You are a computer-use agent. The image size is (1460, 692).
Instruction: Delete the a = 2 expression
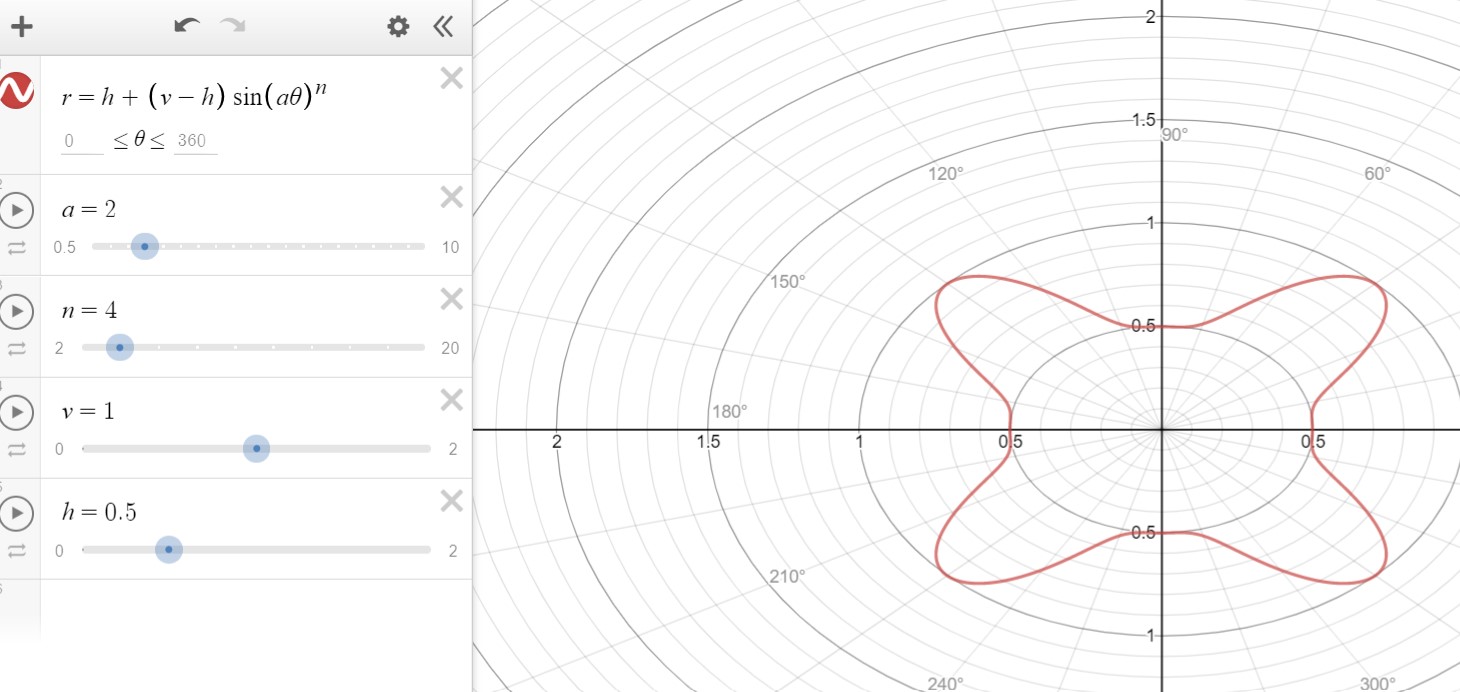pyautogui.click(x=452, y=198)
